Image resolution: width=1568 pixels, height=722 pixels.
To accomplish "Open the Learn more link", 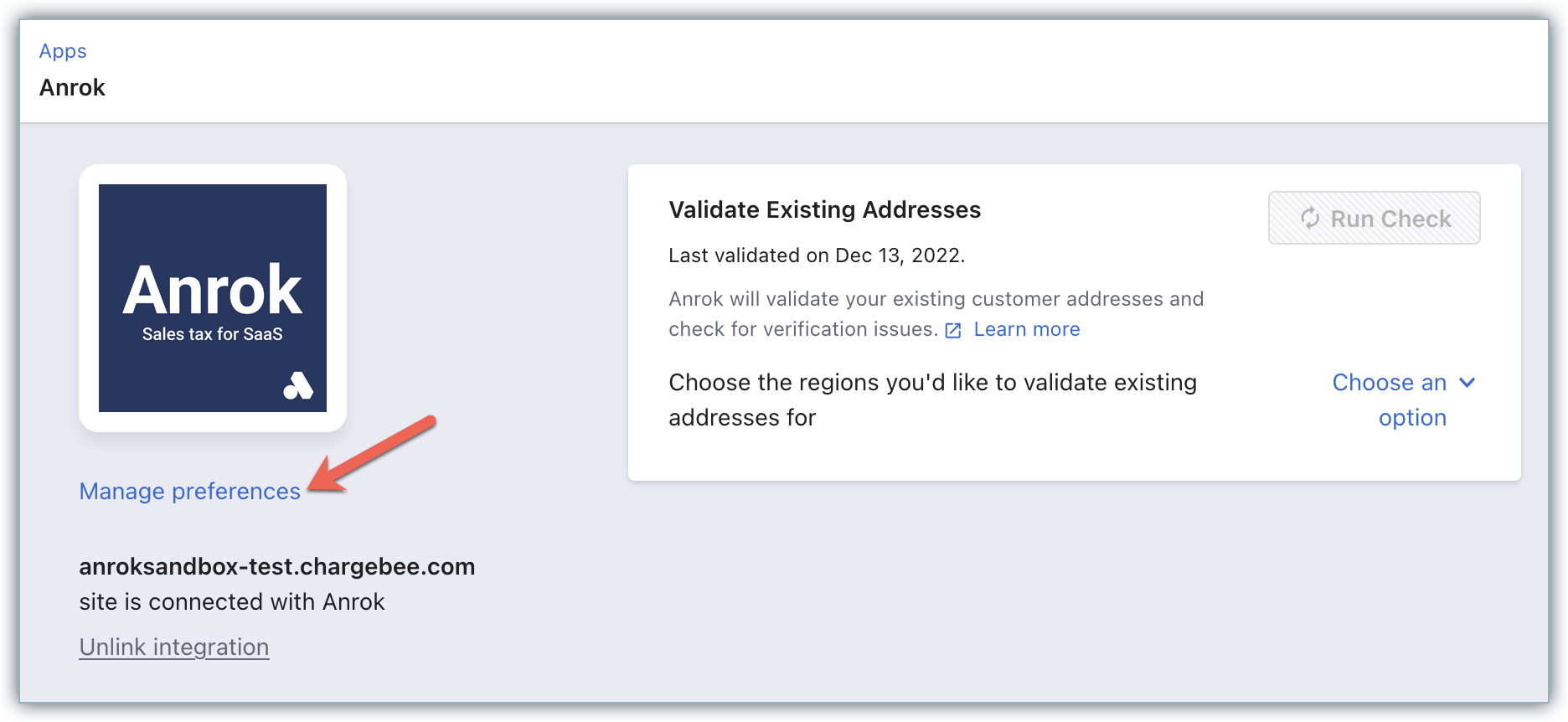I will 1027,329.
